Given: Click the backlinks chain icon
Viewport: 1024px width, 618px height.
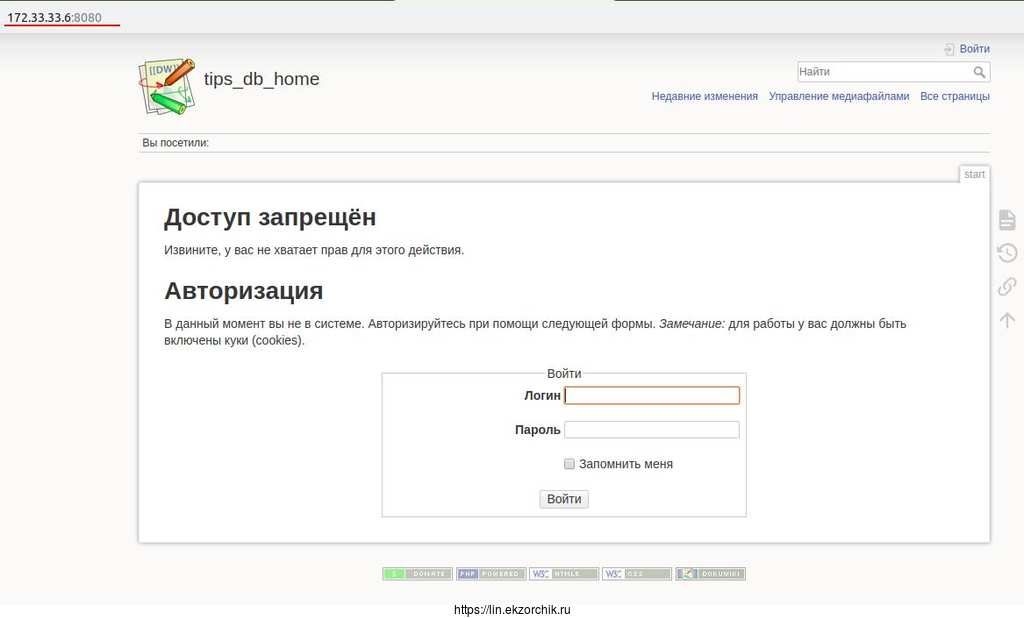Looking at the screenshot, I should click(1007, 287).
